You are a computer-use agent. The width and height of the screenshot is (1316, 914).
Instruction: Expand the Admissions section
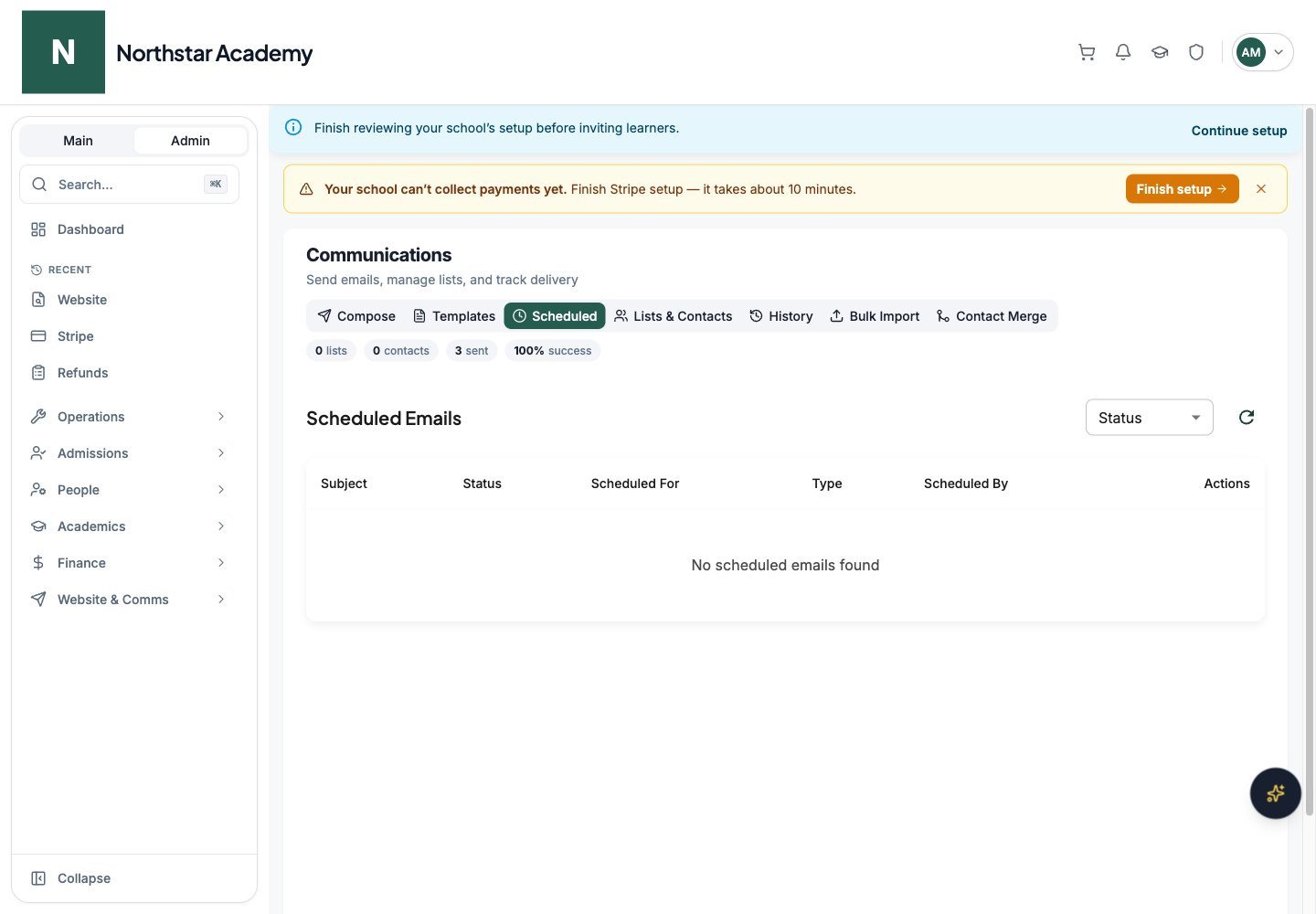(x=129, y=453)
